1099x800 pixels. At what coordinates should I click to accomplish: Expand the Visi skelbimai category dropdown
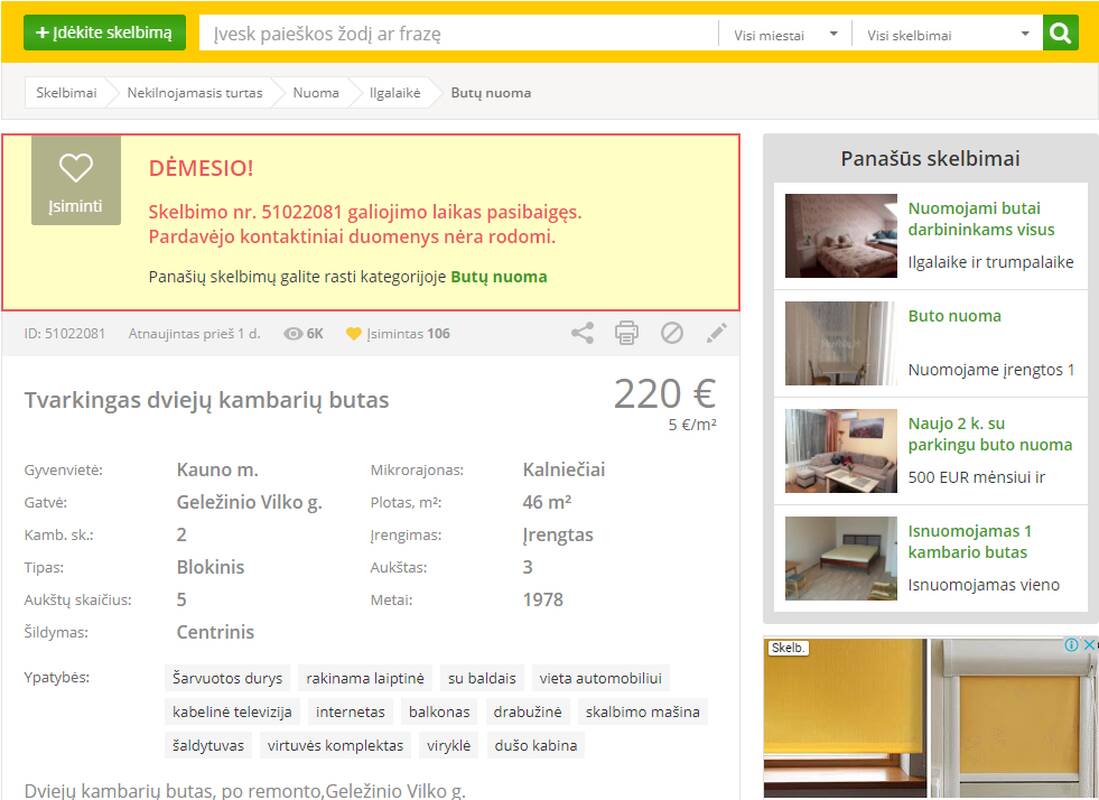946,34
